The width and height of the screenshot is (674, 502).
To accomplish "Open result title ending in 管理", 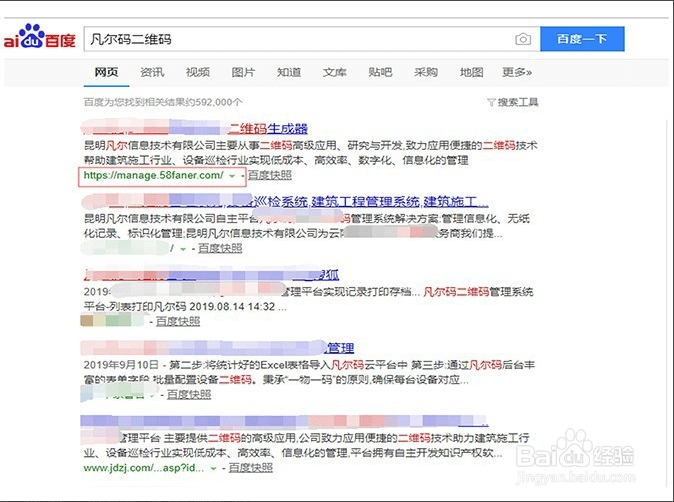I will [x=341, y=348].
